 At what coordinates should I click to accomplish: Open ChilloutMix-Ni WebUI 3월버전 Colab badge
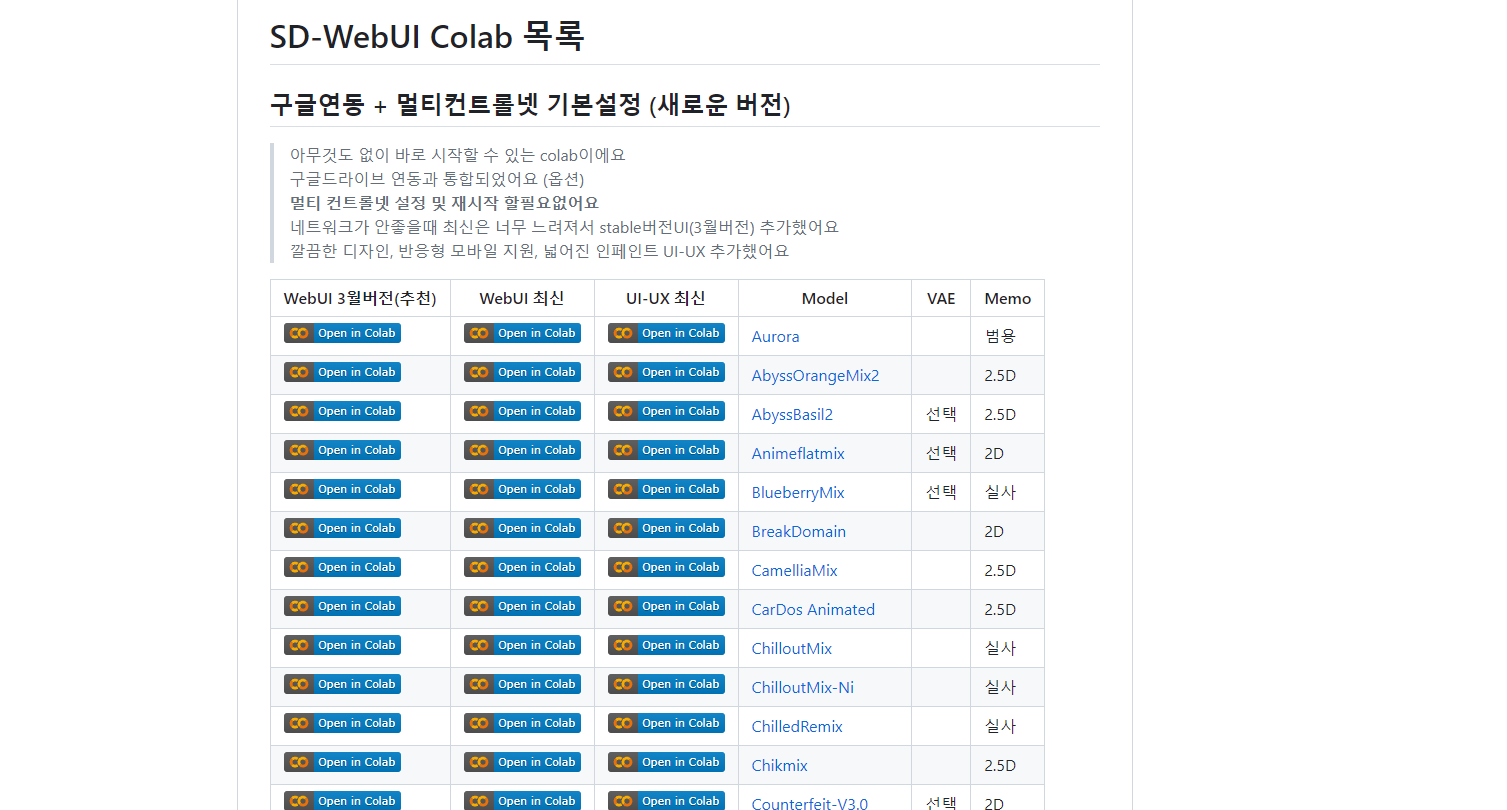pyautogui.click(x=342, y=684)
